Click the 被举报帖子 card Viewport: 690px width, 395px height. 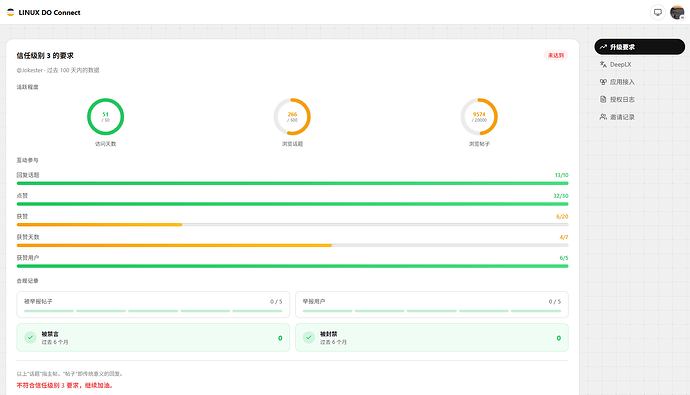153,304
